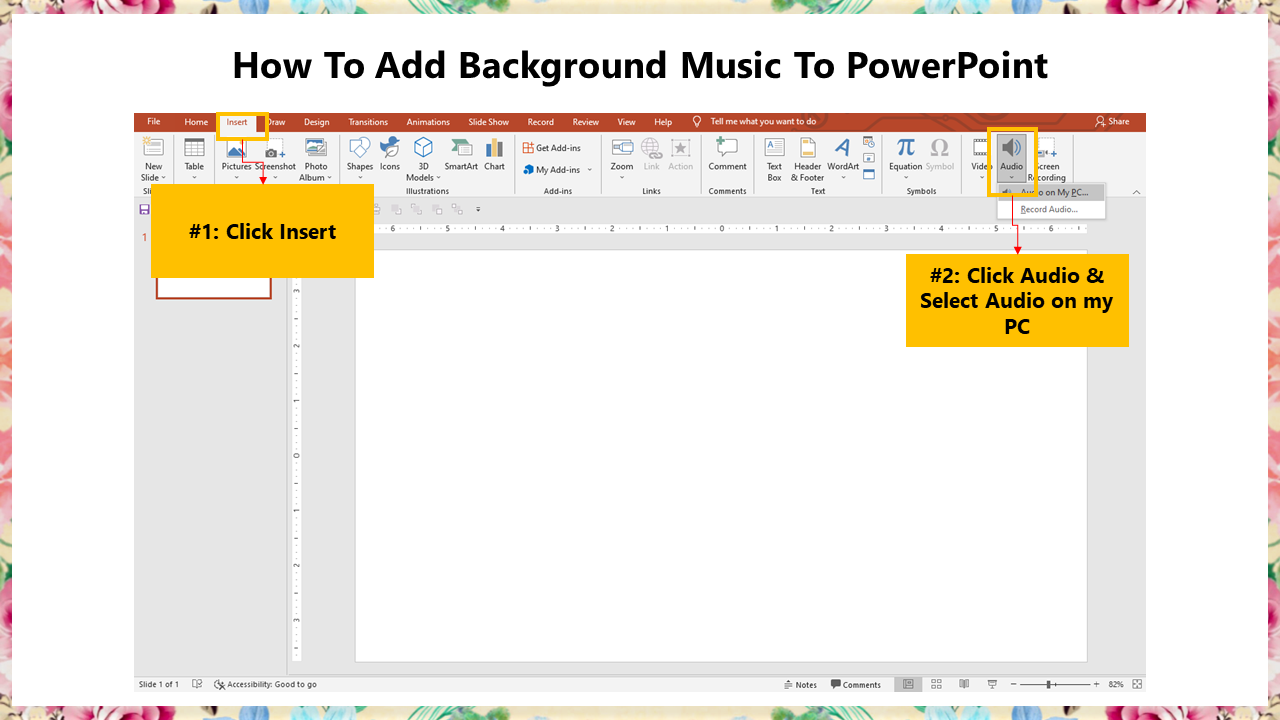Expand the Zoom dropdown arrow in Links

click(x=622, y=178)
